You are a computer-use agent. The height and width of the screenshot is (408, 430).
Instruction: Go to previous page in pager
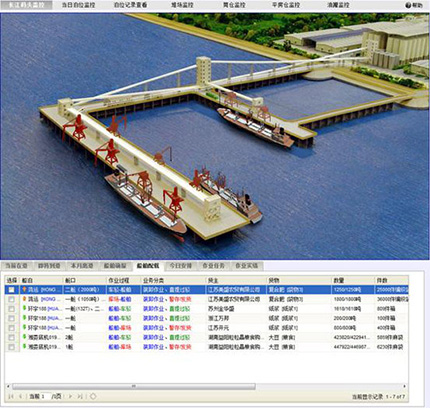(21, 396)
